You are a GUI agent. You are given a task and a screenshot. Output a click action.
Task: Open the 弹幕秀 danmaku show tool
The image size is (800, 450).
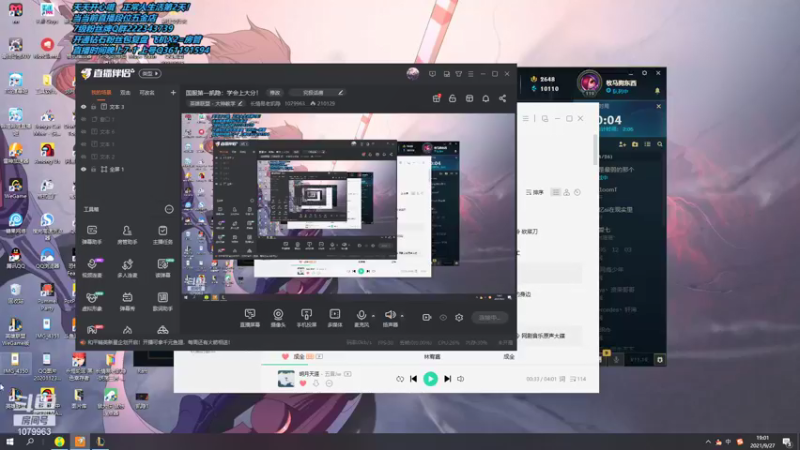(x=127, y=301)
